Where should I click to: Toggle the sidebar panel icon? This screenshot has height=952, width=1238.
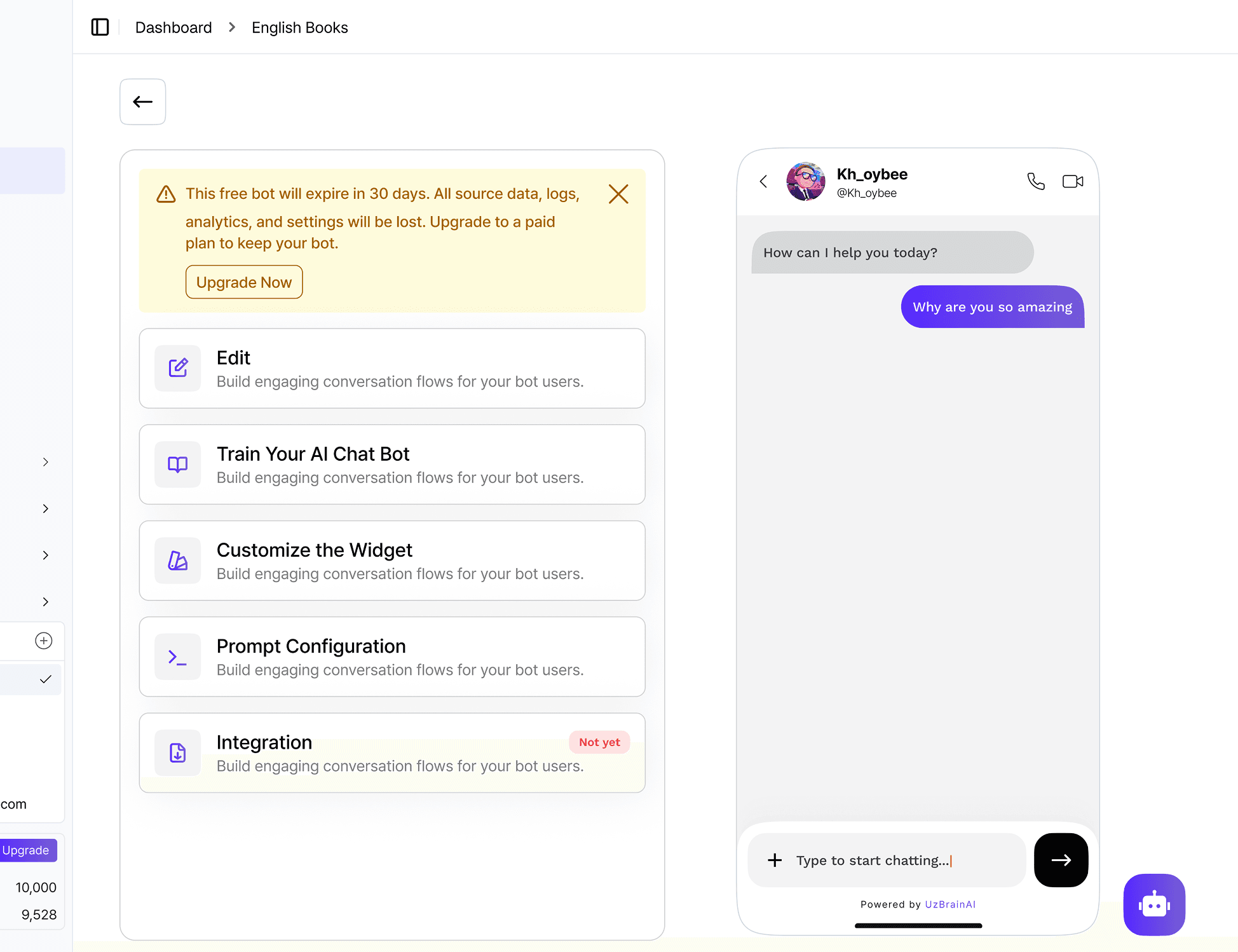(x=100, y=27)
